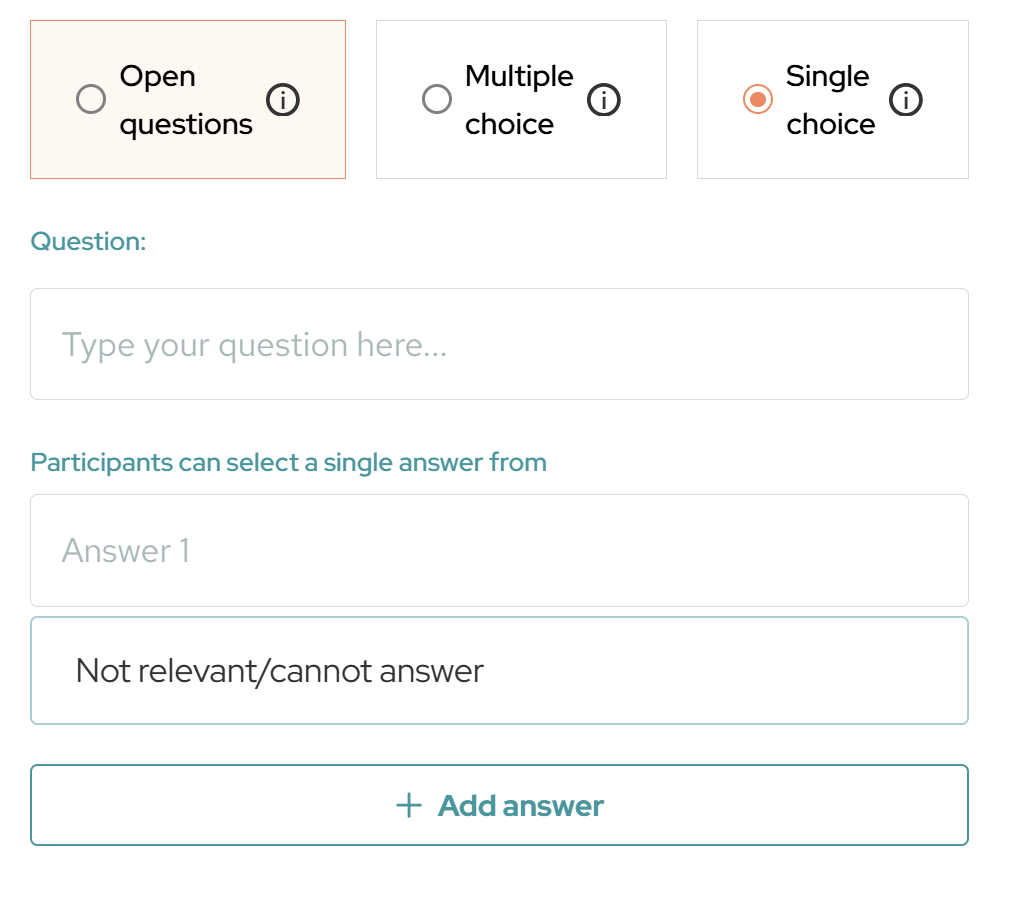Click the "Single choice" label text

830,100
